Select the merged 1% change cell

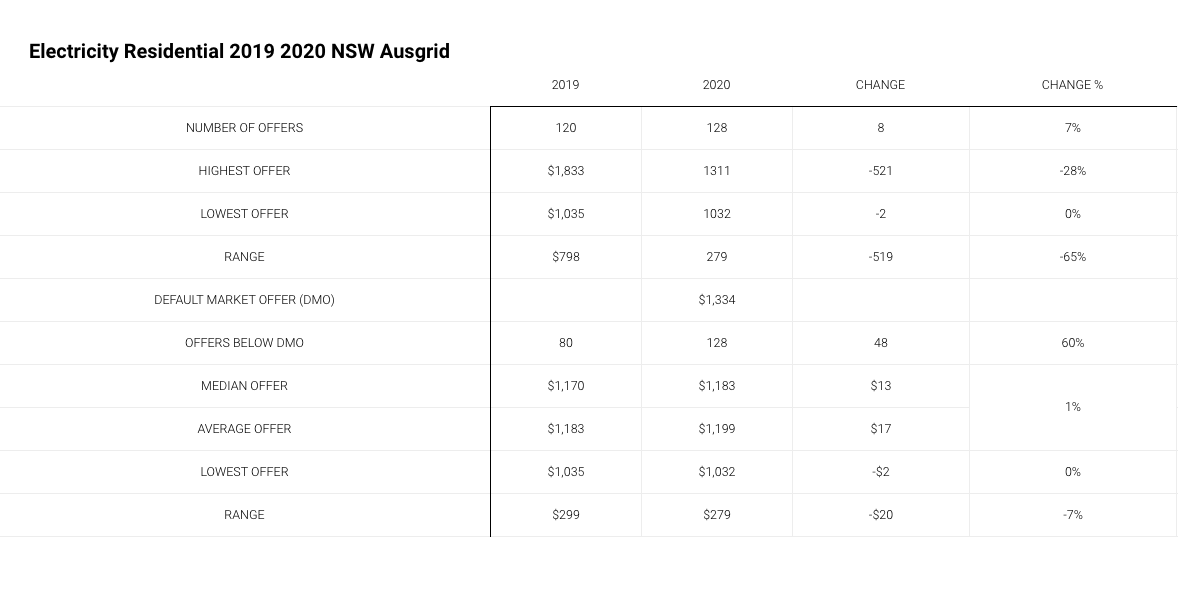coord(1073,407)
